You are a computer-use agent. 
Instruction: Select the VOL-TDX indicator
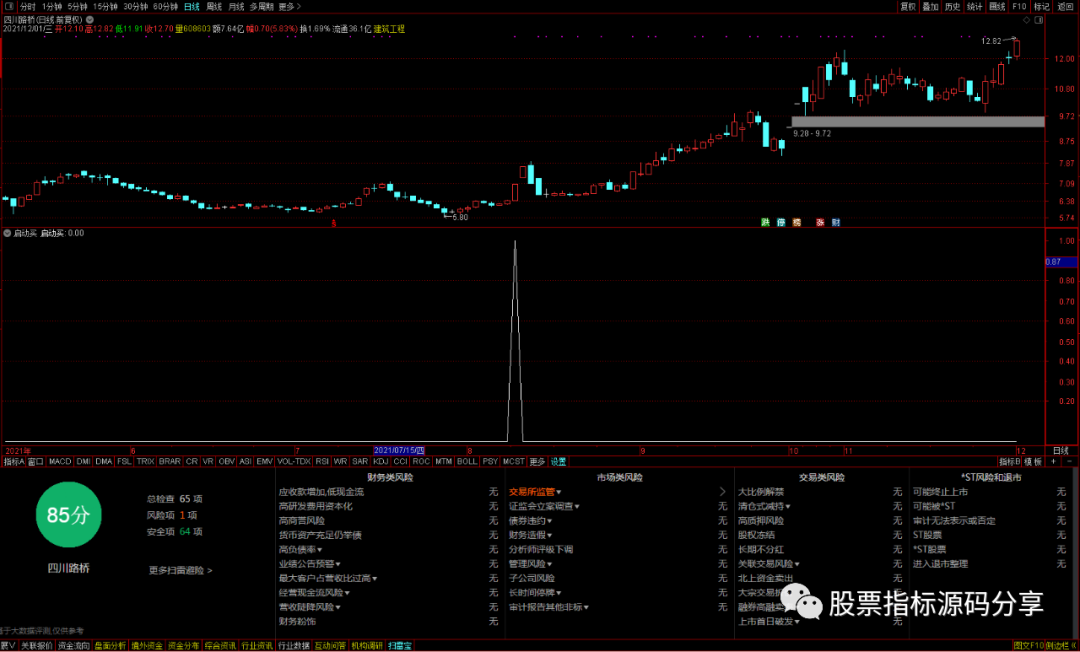293,461
